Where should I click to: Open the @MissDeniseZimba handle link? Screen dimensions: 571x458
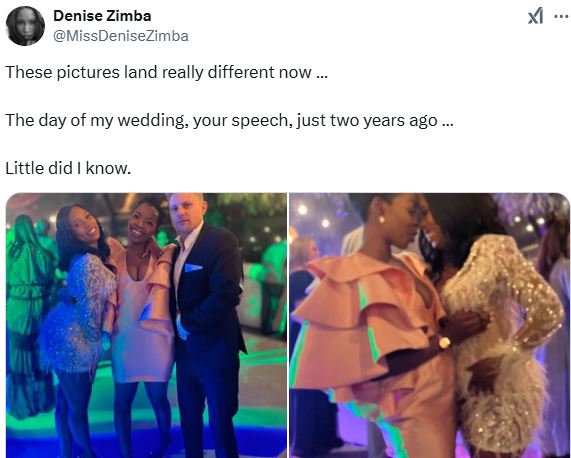(x=121, y=36)
